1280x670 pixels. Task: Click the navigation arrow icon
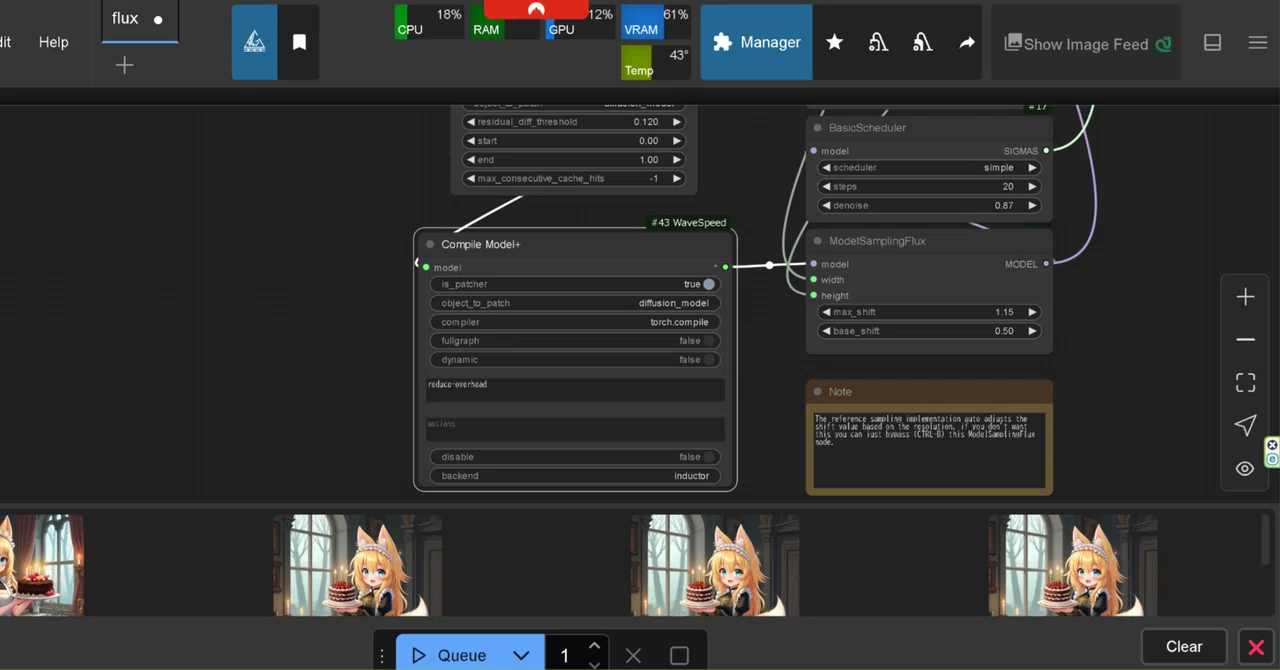coord(1245,426)
